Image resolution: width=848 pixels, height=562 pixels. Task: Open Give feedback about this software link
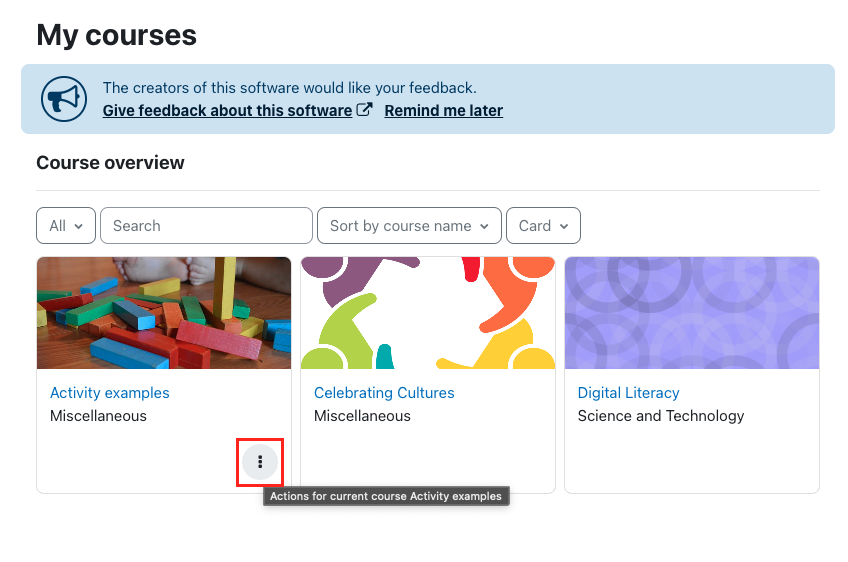pos(227,110)
